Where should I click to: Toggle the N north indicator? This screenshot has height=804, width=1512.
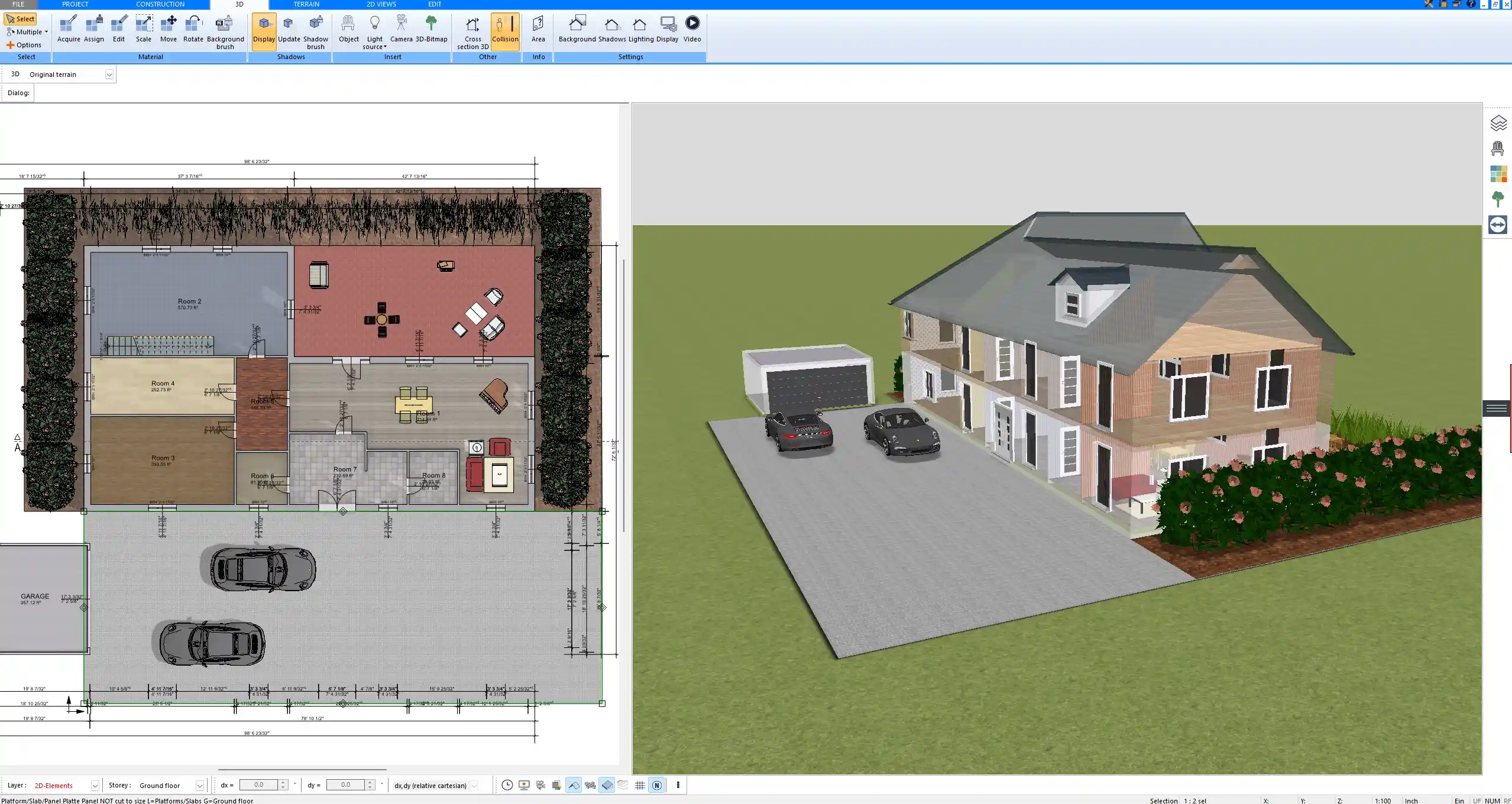(x=656, y=785)
